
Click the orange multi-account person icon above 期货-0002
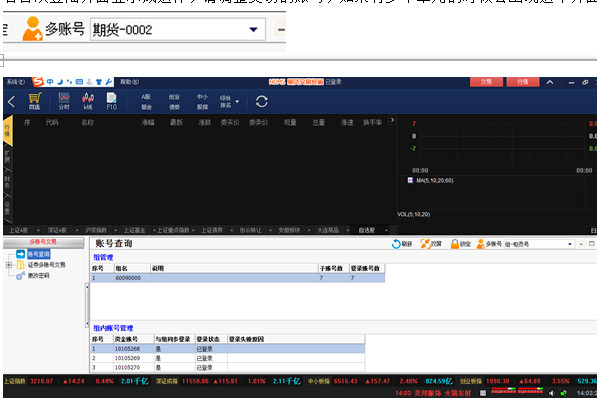[32, 29]
